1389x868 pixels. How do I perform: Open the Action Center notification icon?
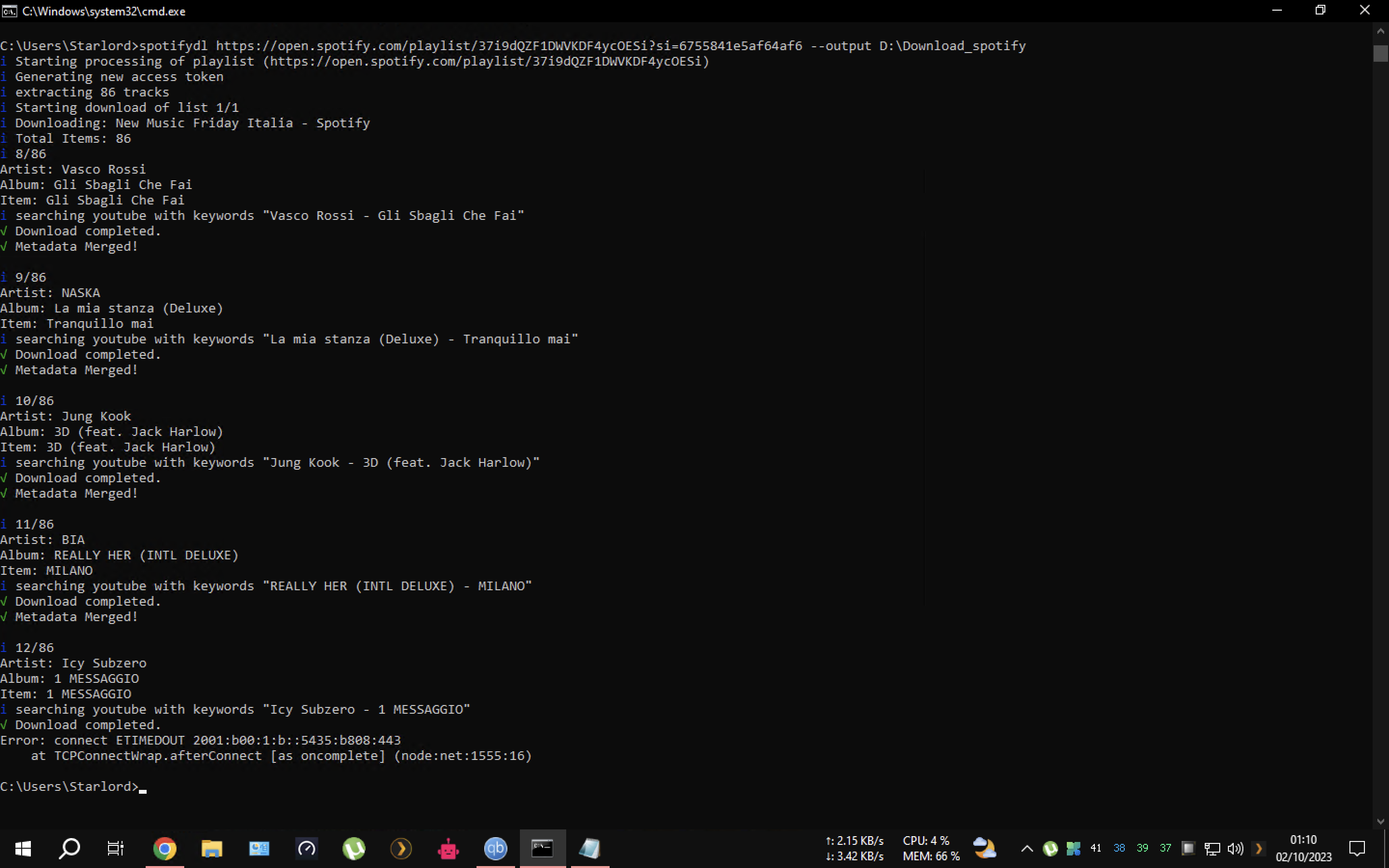point(1358,848)
